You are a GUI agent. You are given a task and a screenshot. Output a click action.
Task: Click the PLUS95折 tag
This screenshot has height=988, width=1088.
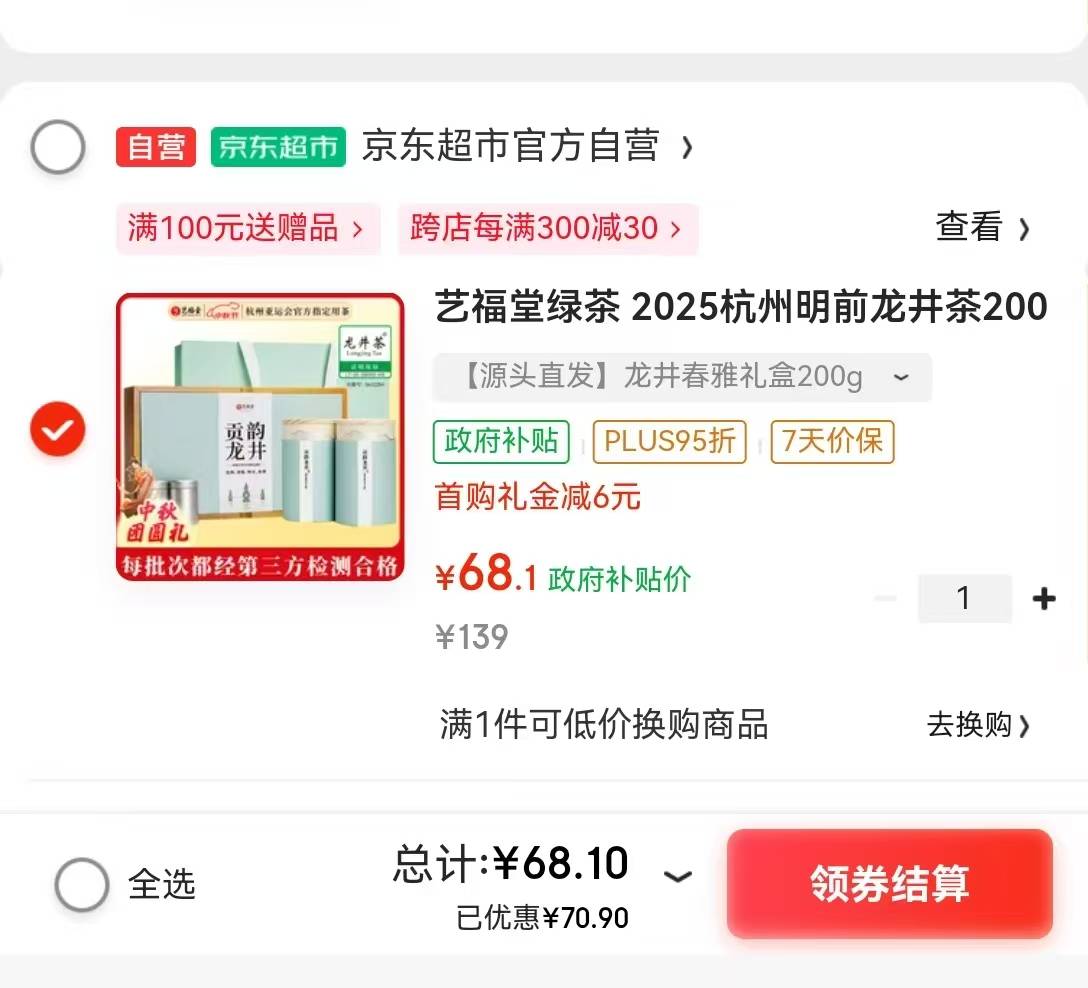coord(670,441)
